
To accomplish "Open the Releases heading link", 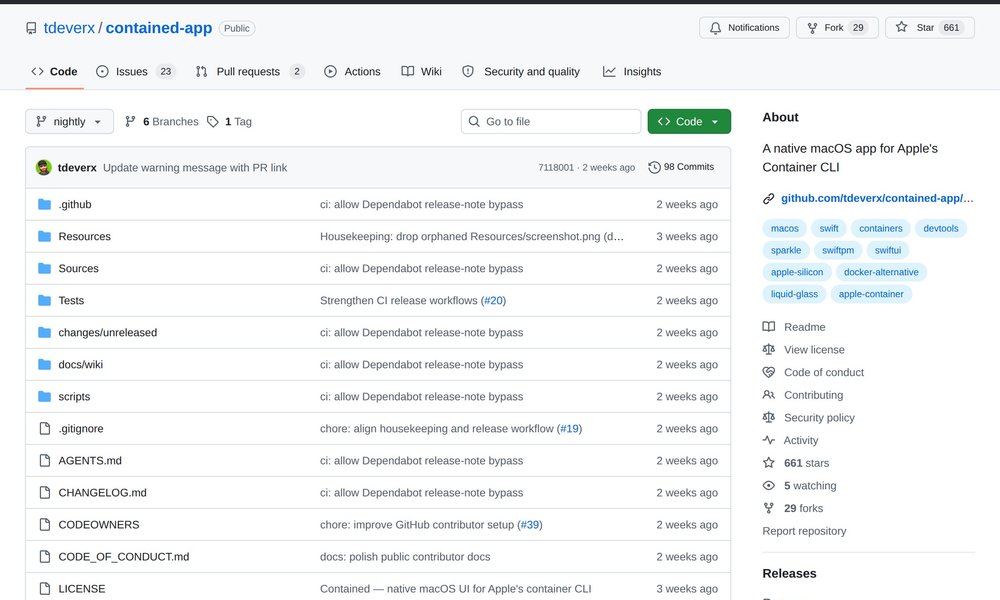I will point(790,573).
